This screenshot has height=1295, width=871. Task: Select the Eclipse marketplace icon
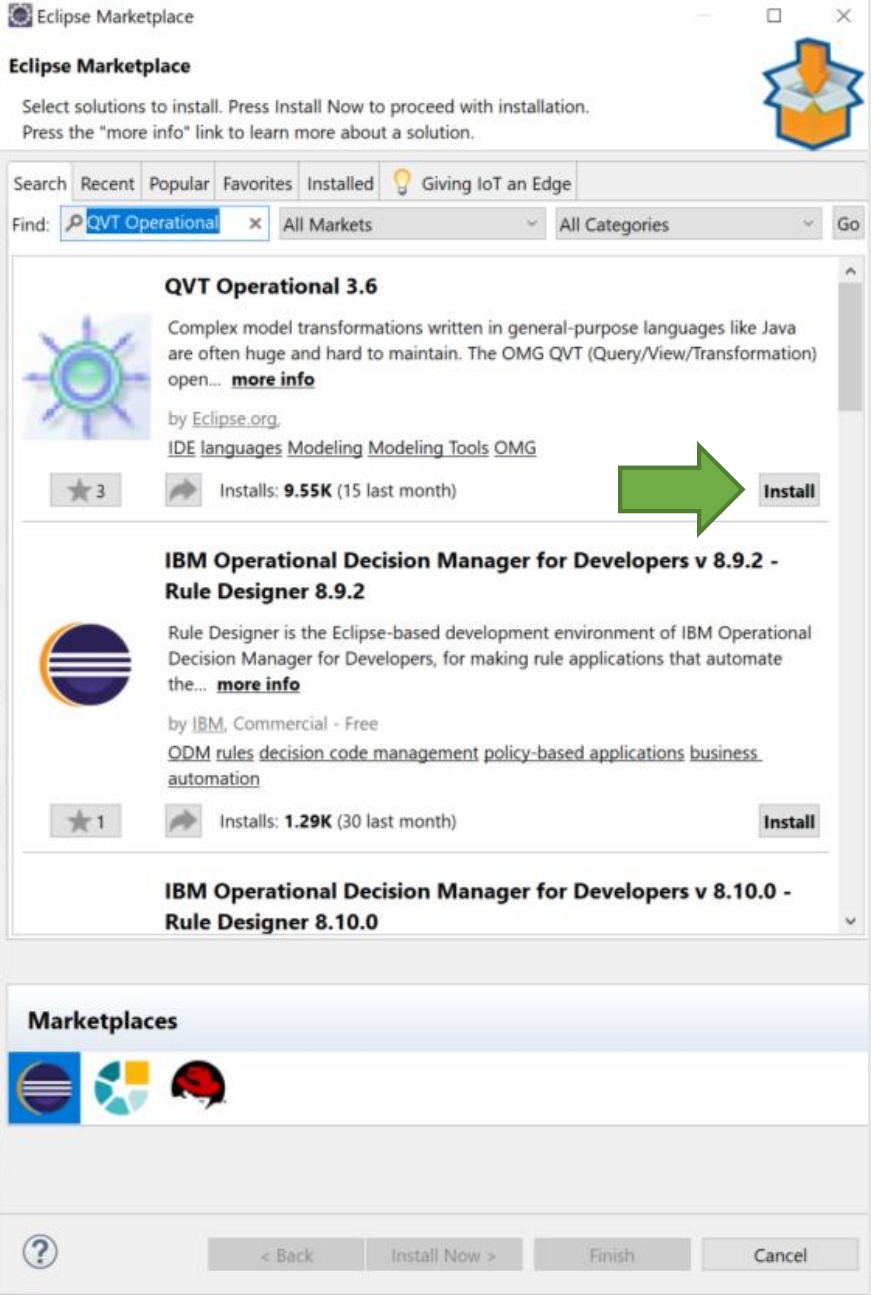coord(44,1087)
